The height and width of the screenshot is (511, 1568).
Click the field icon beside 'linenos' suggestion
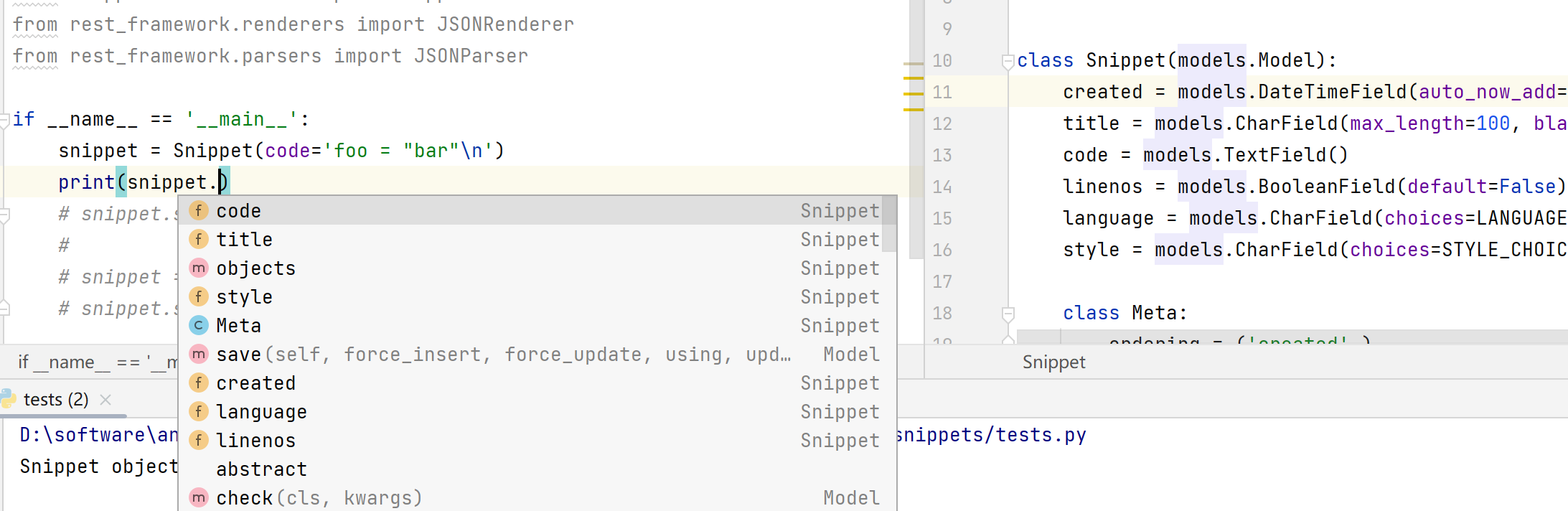pos(199,441)
